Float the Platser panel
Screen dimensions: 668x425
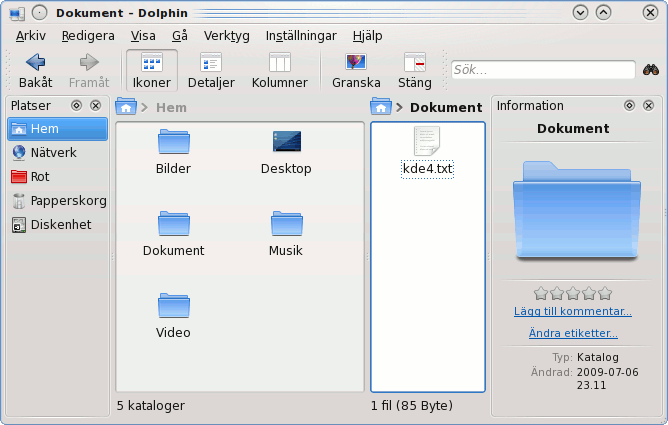pyautogui.click(x=76, y=105)
